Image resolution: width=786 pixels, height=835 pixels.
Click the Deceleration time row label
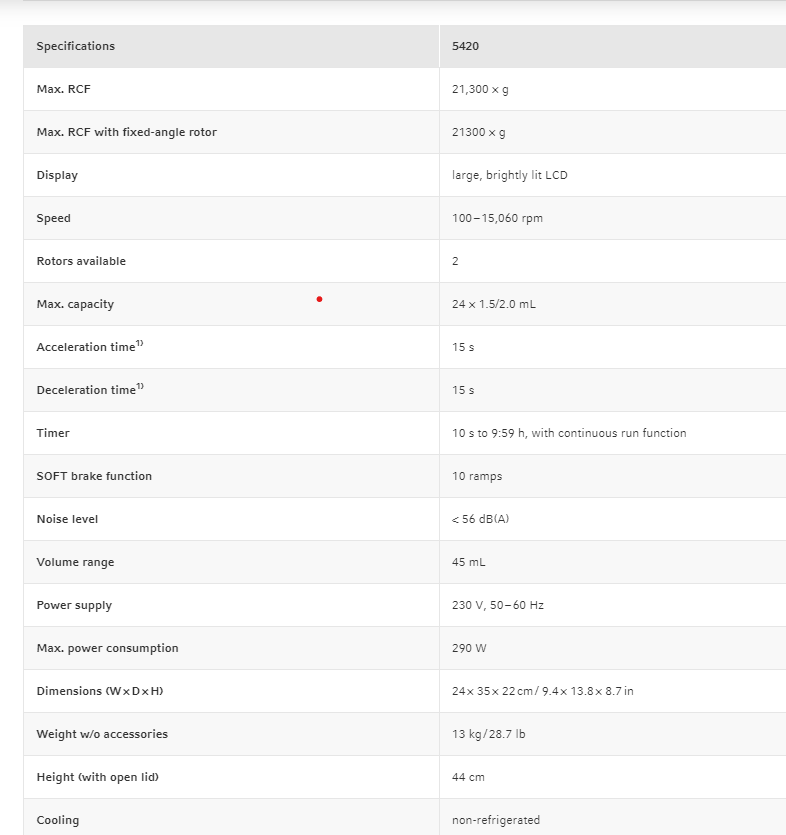90,390
